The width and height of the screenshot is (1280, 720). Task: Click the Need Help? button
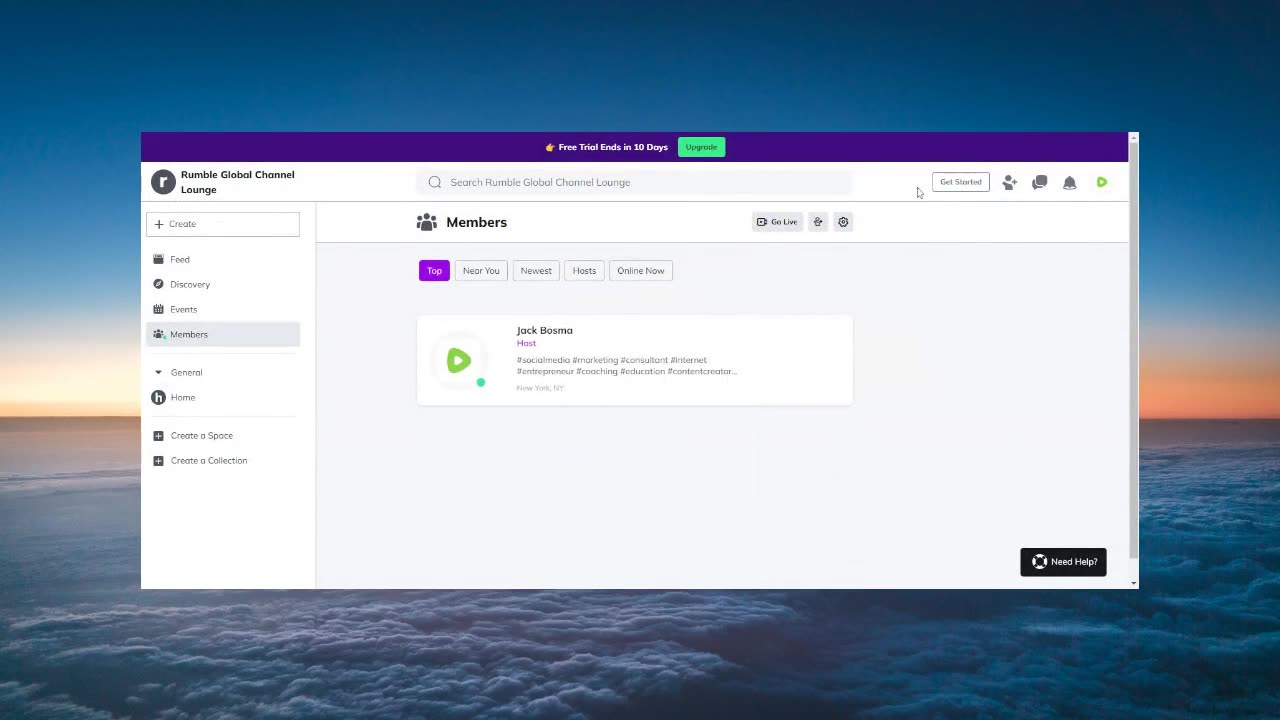click(1063, 562)
